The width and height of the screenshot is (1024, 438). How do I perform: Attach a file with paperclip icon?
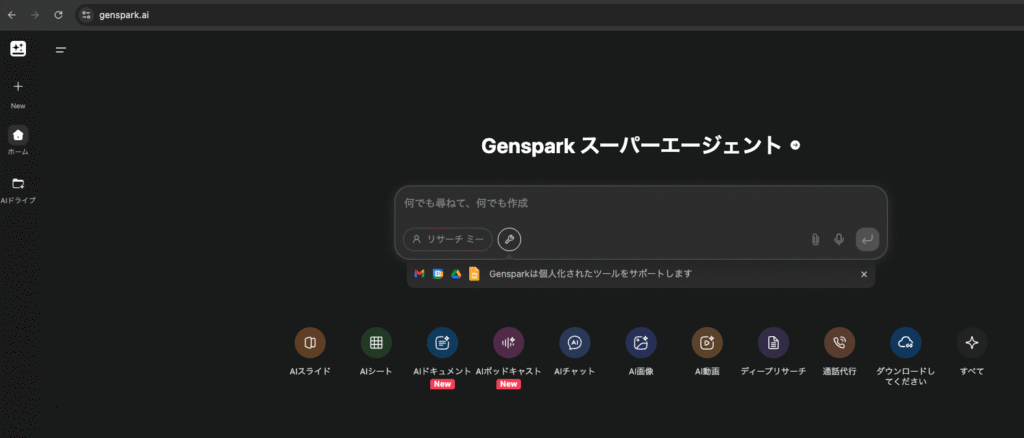click(x=815, y=240)
